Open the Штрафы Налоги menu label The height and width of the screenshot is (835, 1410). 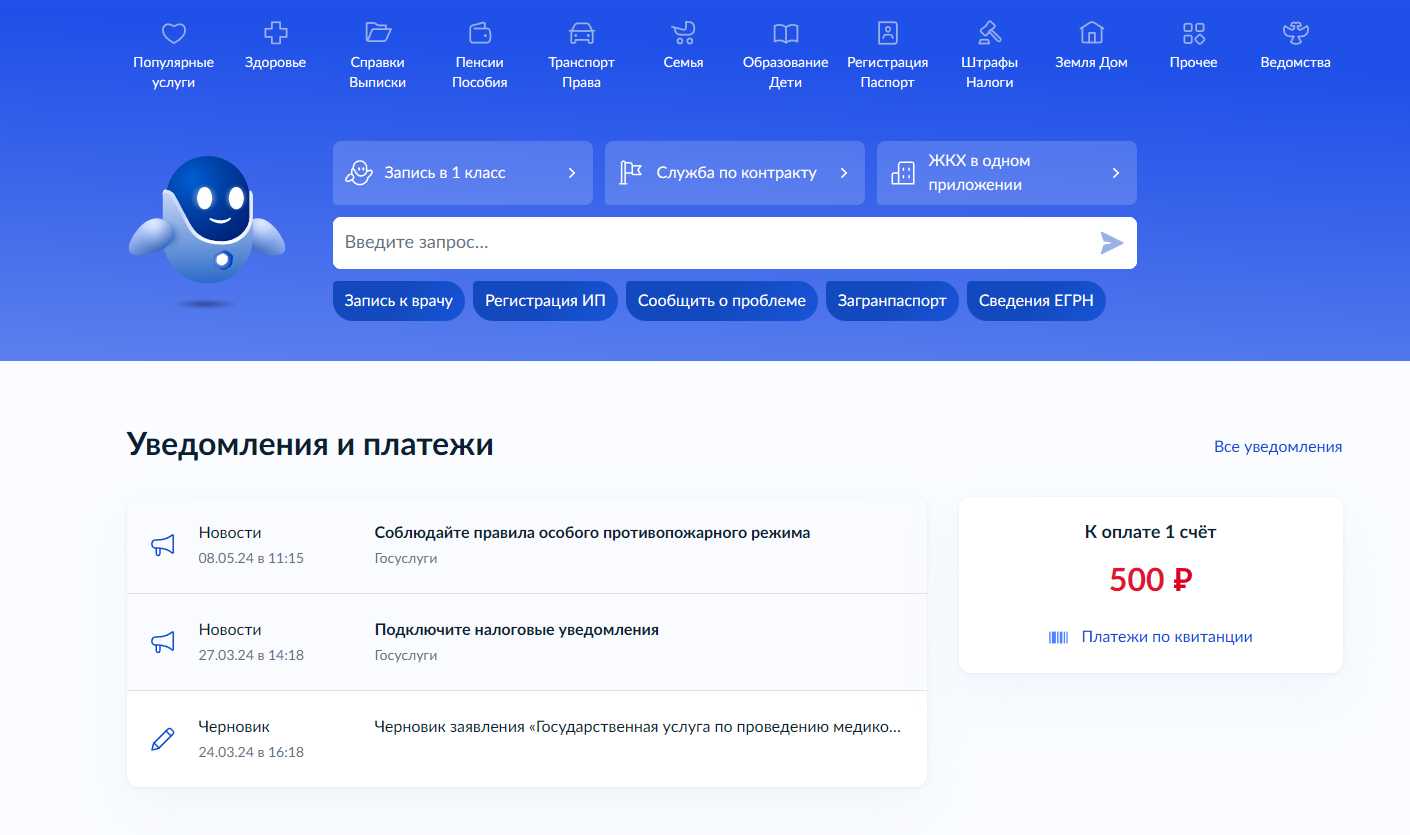990,72
